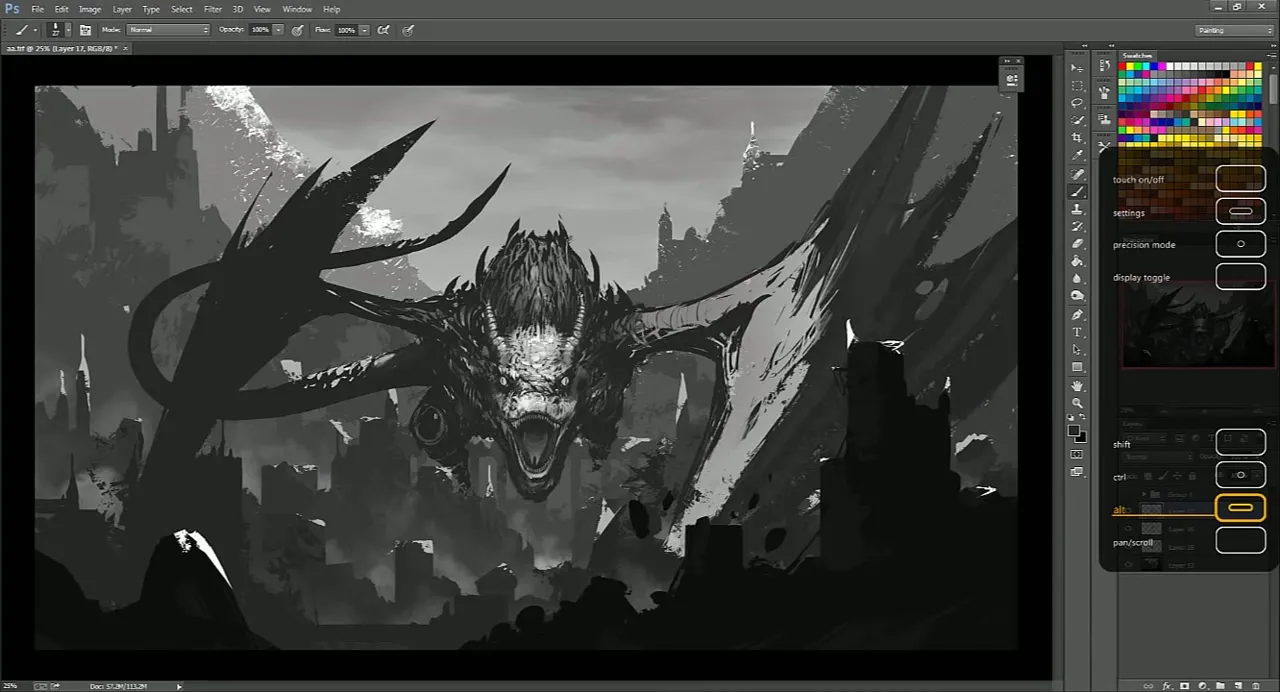Choose the Horizontal Type tool
Image resolution: width=1280 pixels, height=692 pixels.
tap(1077, 332)
